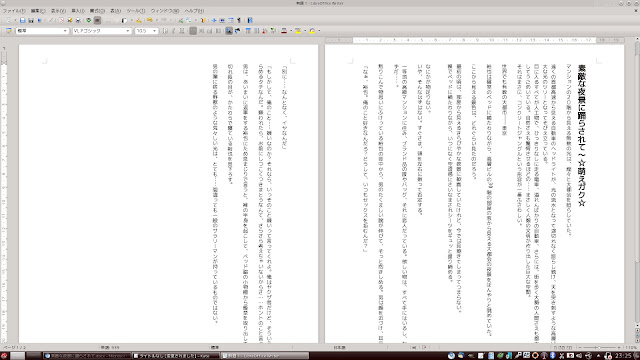Switch to single-page view layout in status bar

[555, 348]
